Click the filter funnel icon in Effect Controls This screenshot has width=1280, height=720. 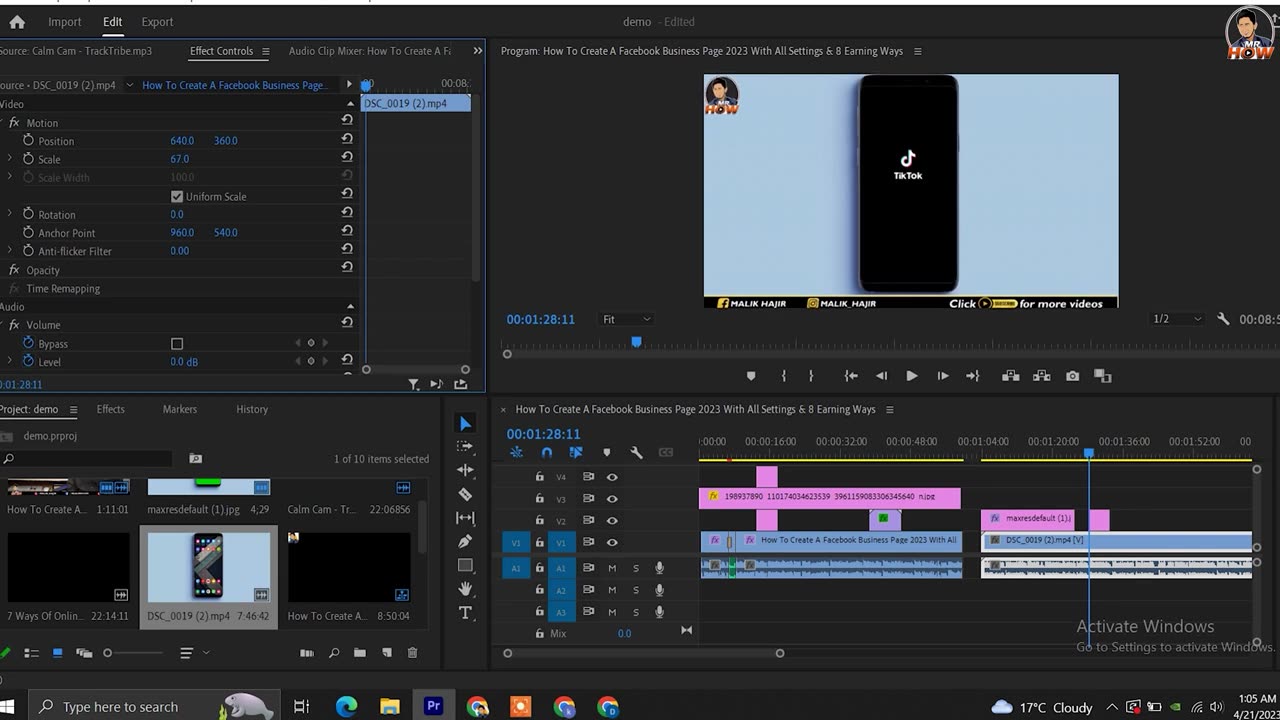point(413,384)
